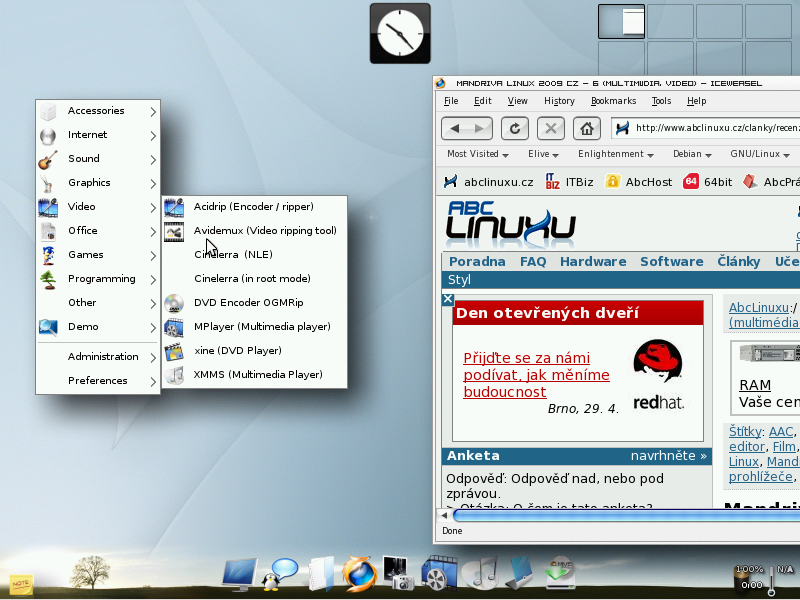This screenshot has width=800, height=600.
Task: Open the Programming menu category
Action: [98, 279]
